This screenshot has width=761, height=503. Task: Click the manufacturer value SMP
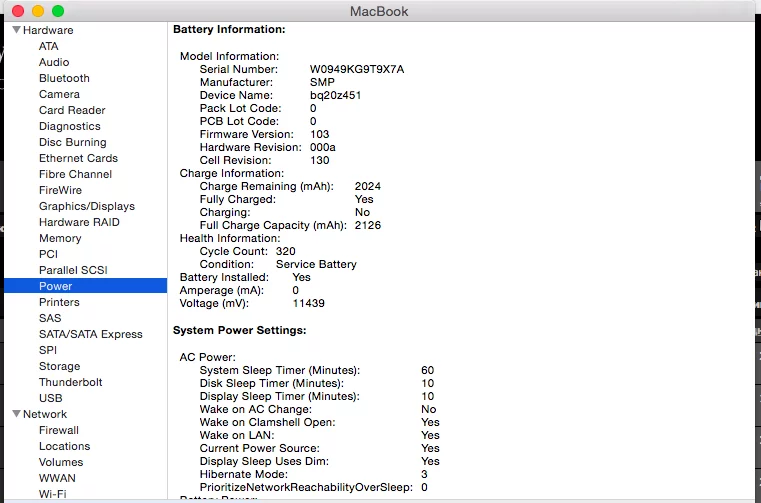point(322,83)
